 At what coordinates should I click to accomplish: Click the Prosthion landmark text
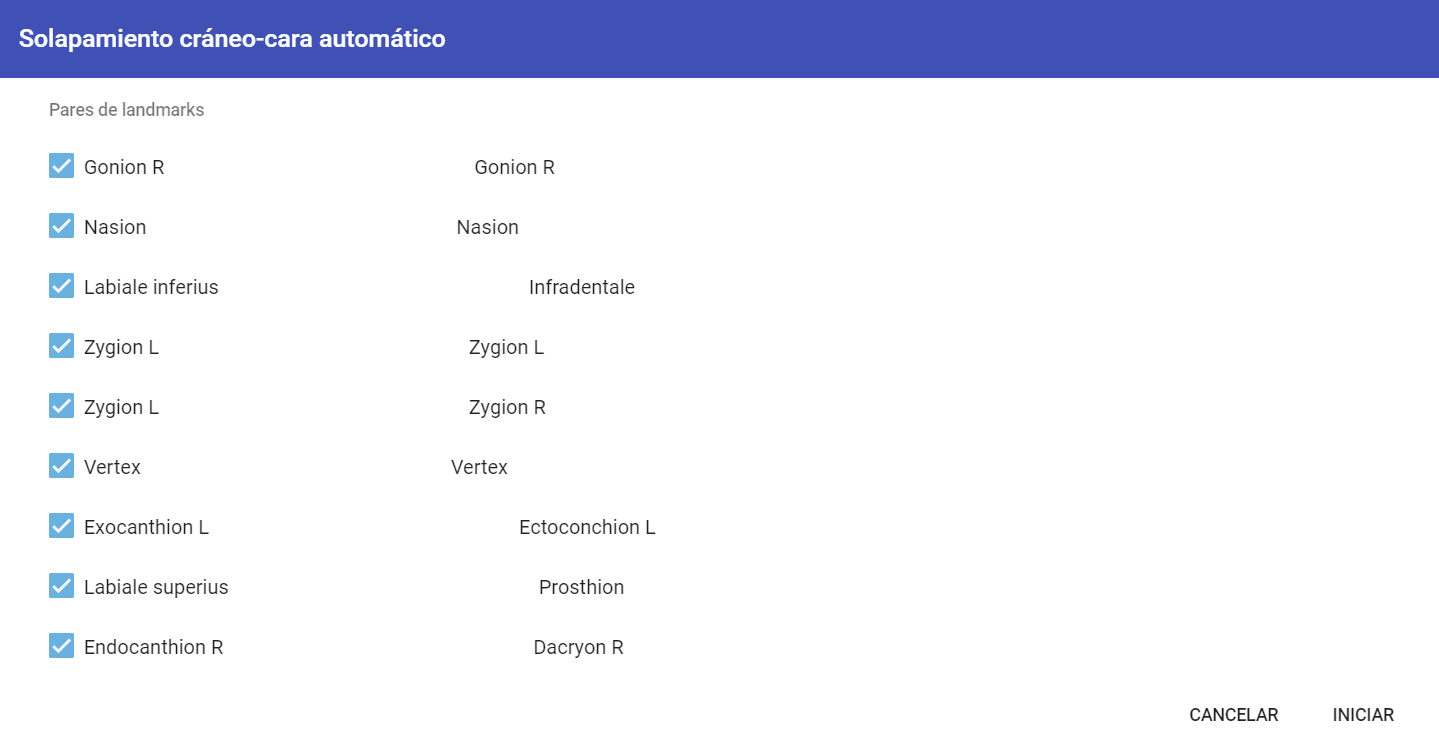coord(581,588)
